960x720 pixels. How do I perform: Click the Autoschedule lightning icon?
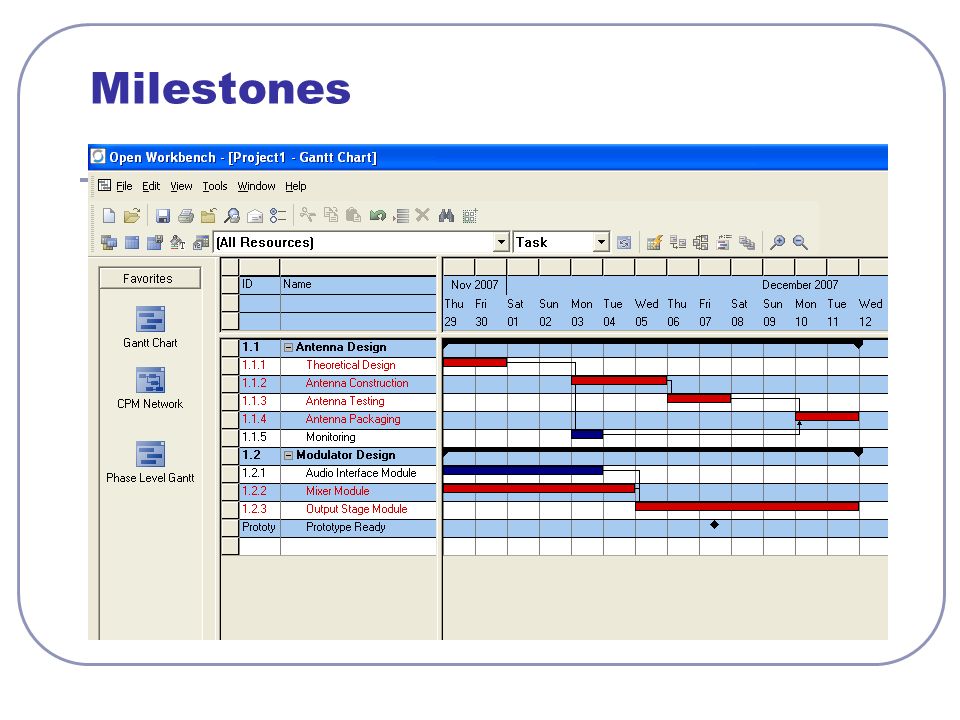654,243
